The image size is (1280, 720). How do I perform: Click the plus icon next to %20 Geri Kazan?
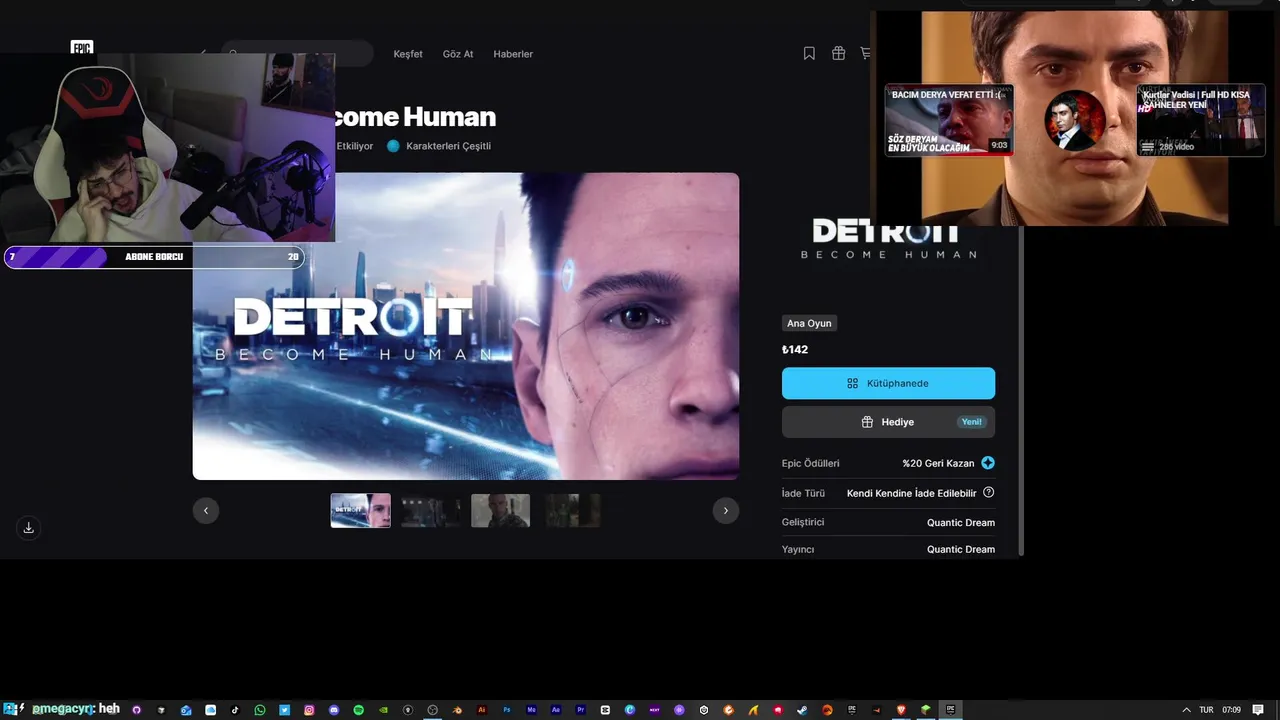[988, 463]
